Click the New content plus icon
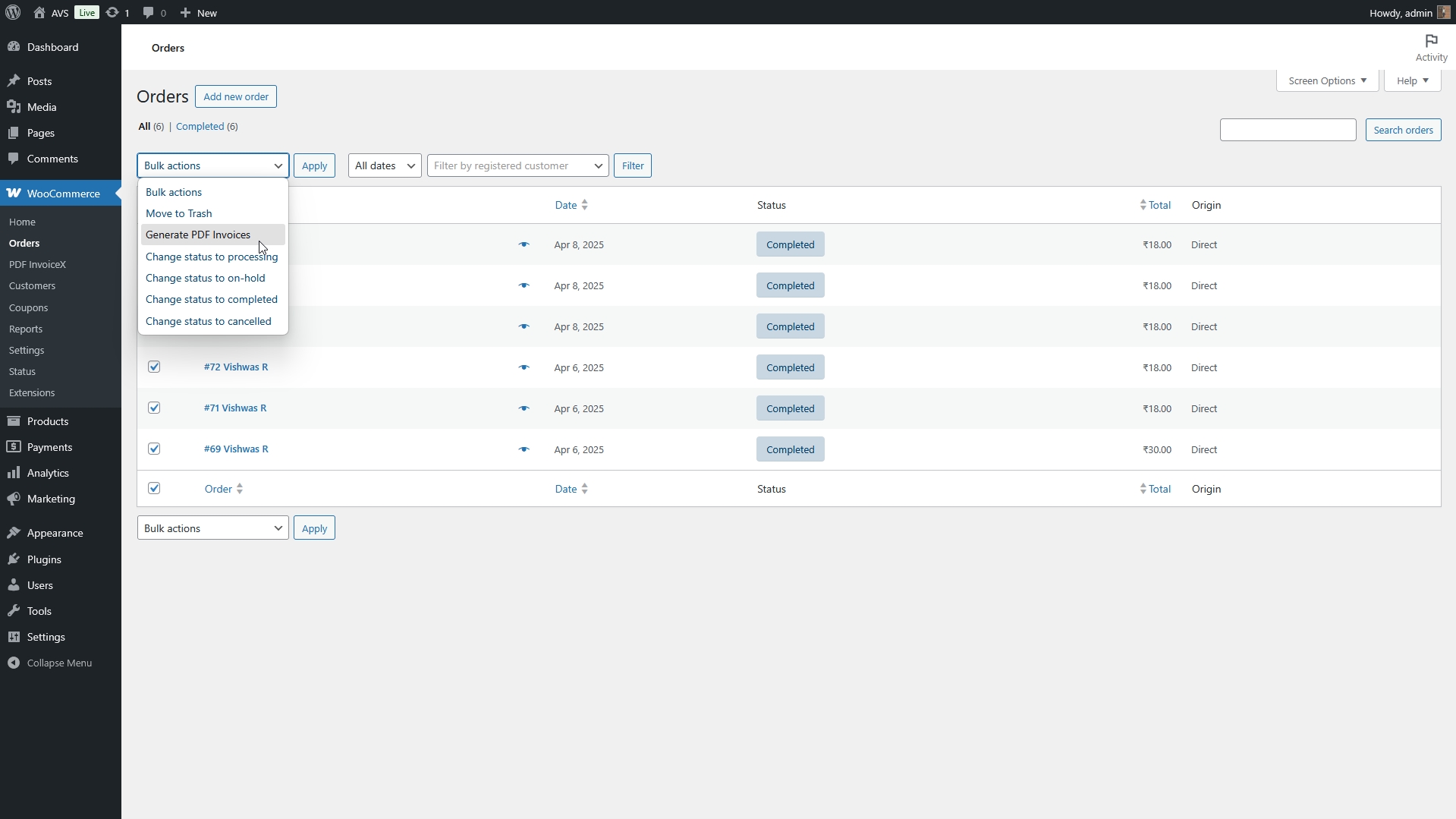Image resolution: width=1456 pixels, height=819 pixels. pyautogui.click(x=185, y=12)
